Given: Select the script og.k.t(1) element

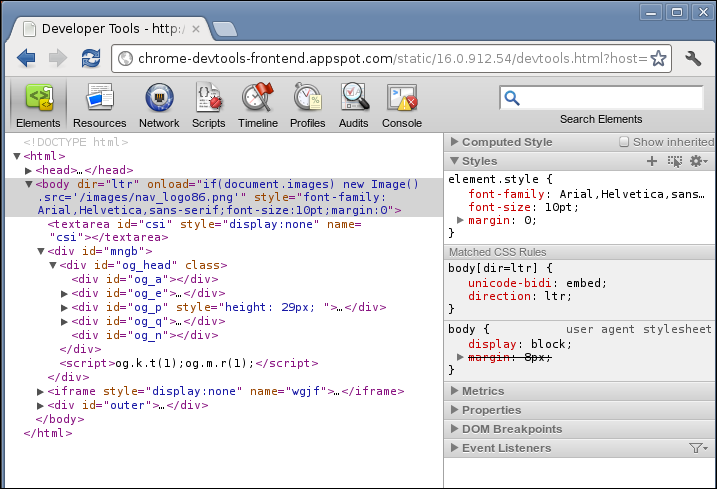Looking at the screenshot, I should (x=189, y=363).
